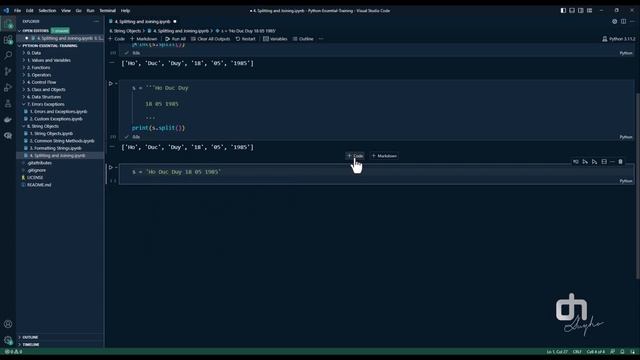640x360 pixels.
Task: Open the View menu
Action: point(66,11)
